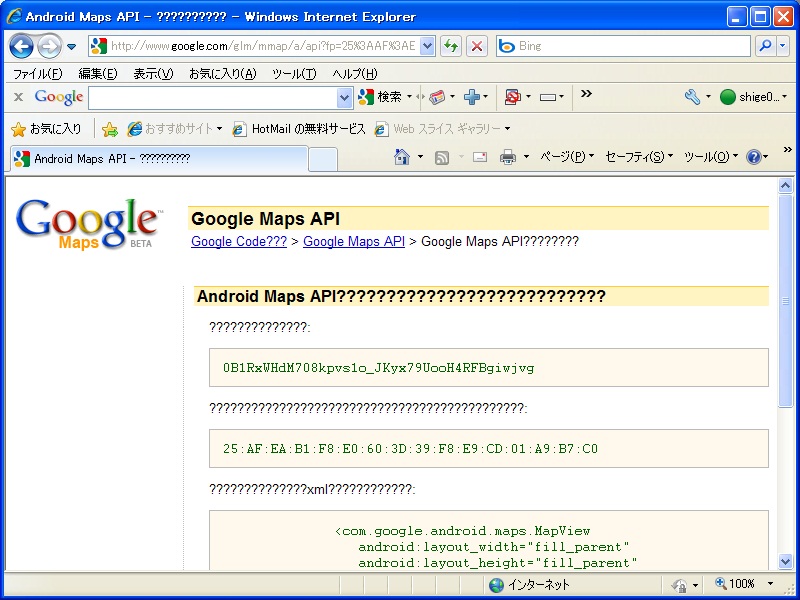
Task: Click the インターネット zone globe icon
Action: (496, 585)
